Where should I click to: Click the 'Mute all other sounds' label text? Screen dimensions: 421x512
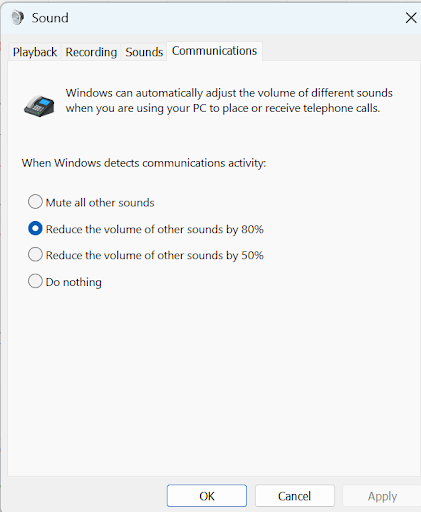100,202
